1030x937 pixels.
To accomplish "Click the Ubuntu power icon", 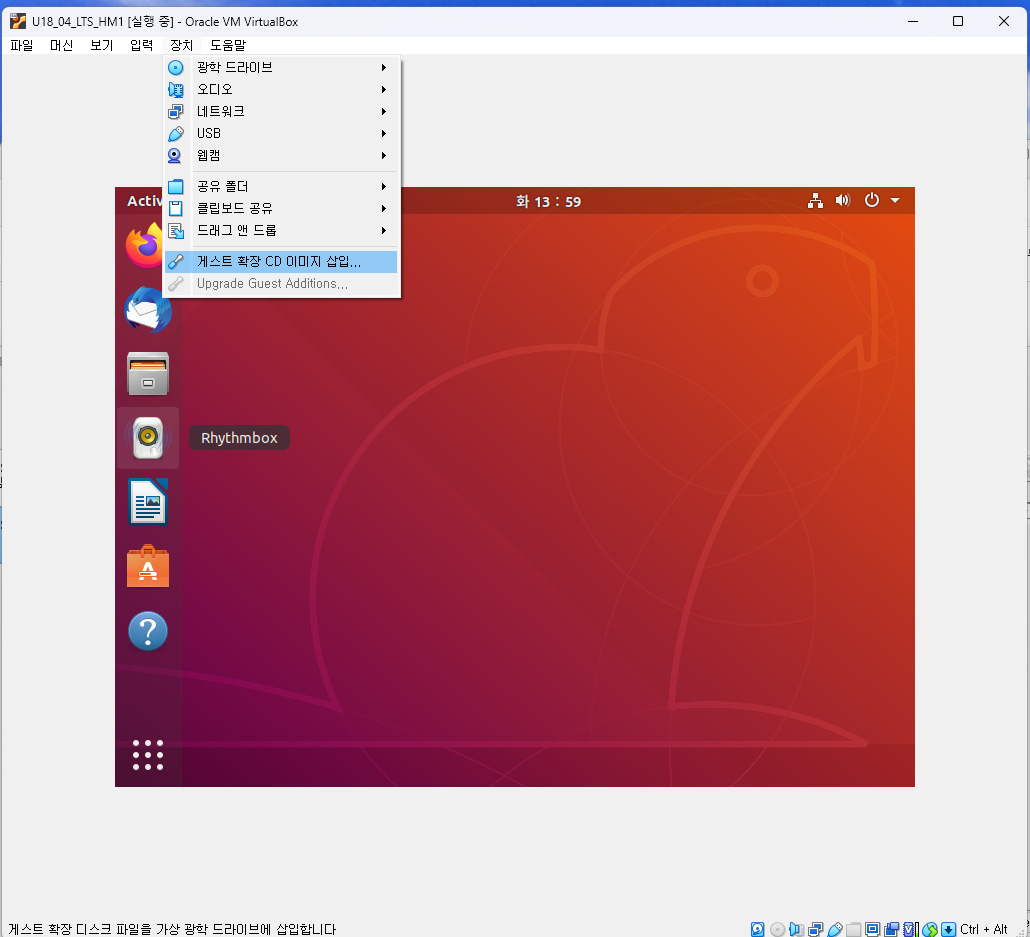I will 872,200.
